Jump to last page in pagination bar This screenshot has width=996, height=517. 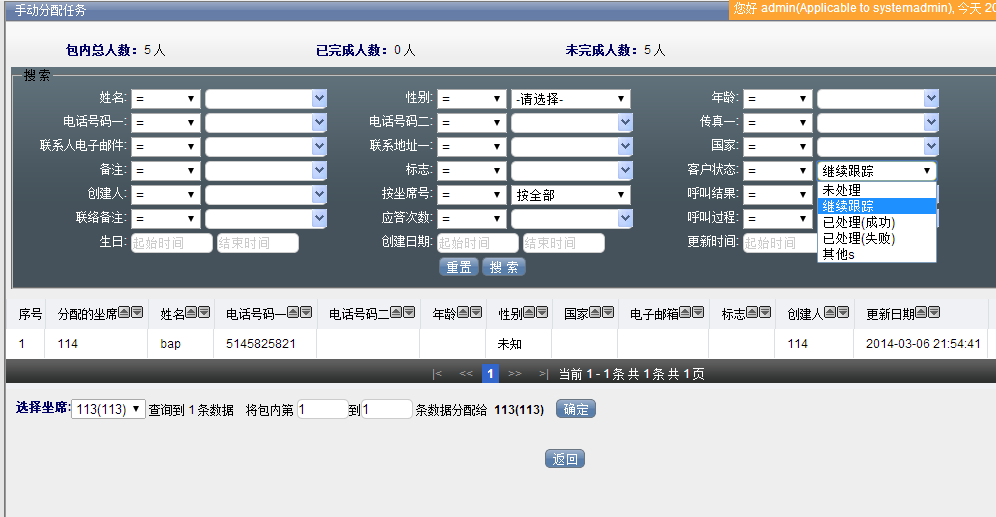click(x=543, y=374)
